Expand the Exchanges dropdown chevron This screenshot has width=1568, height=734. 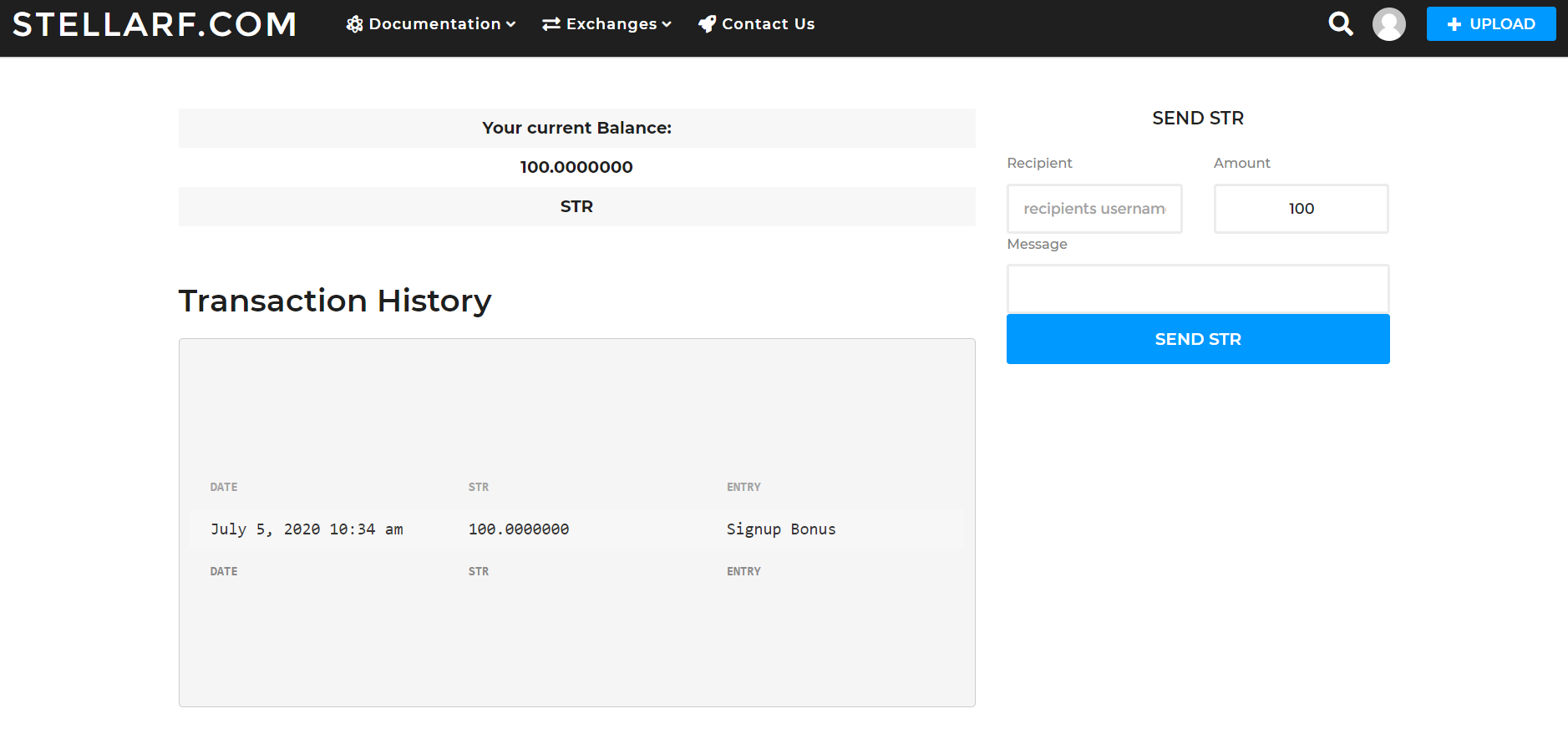667,24
